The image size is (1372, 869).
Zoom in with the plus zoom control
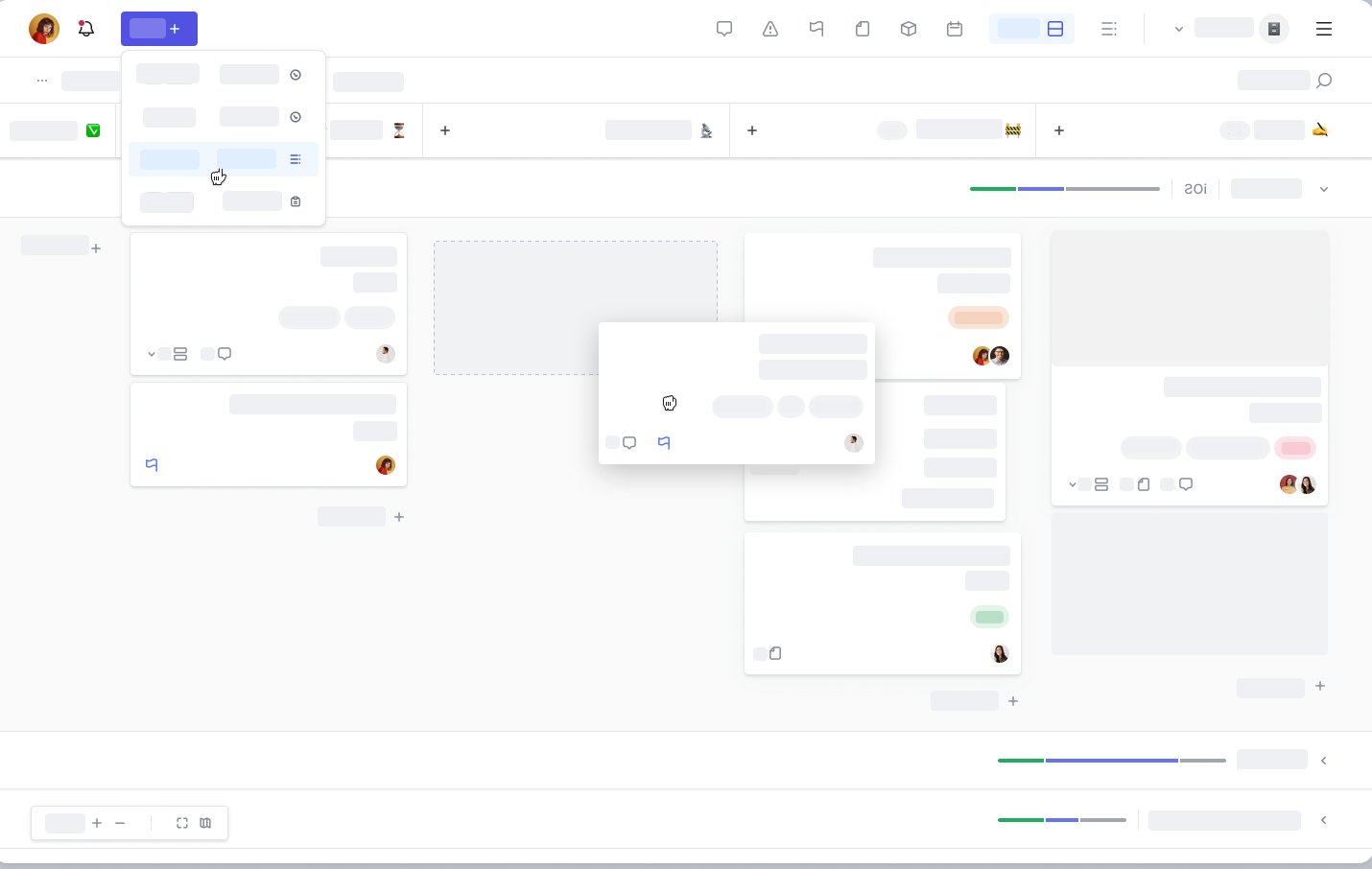(97, 823)
